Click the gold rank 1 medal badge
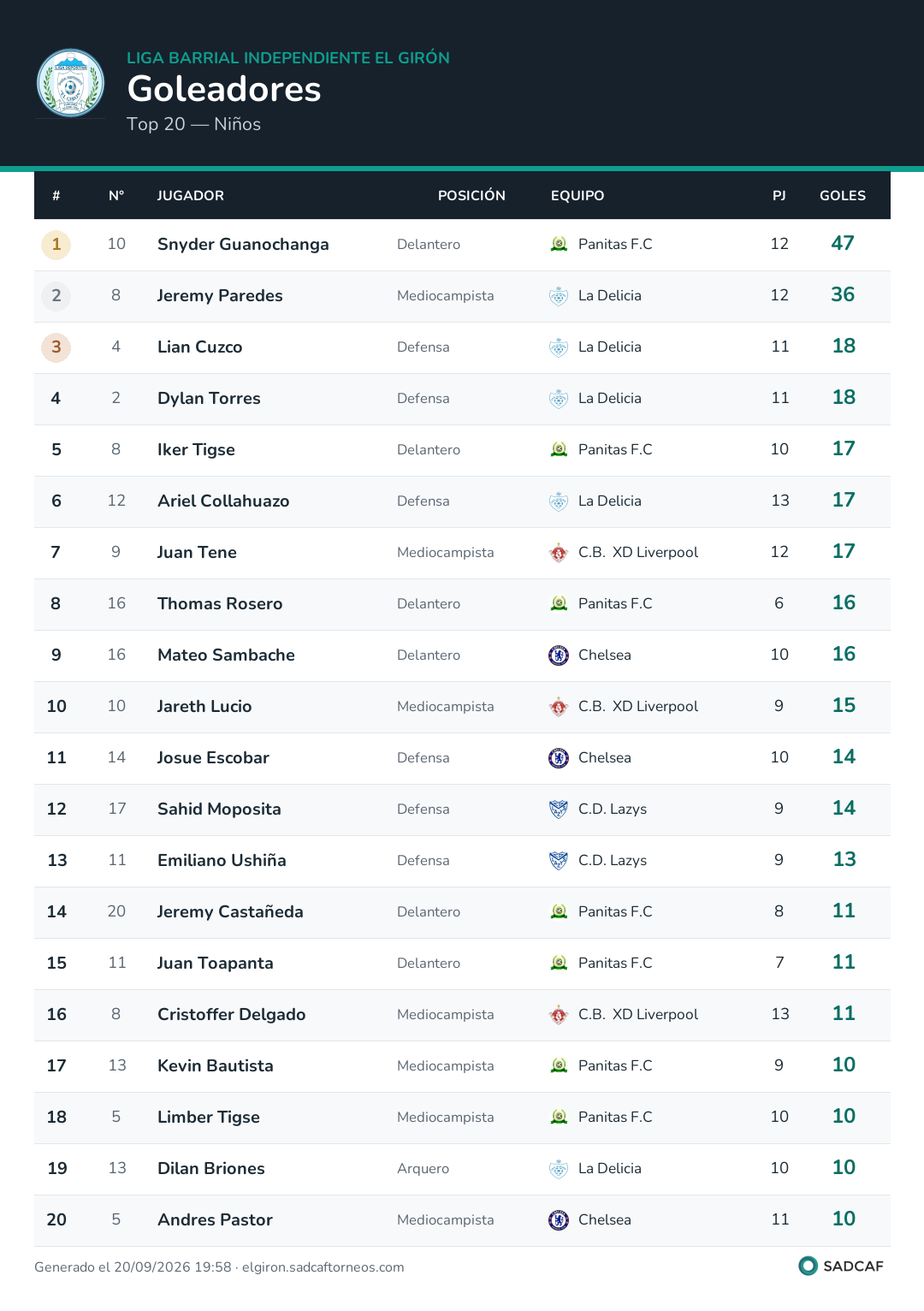 [x=56, y=245]
